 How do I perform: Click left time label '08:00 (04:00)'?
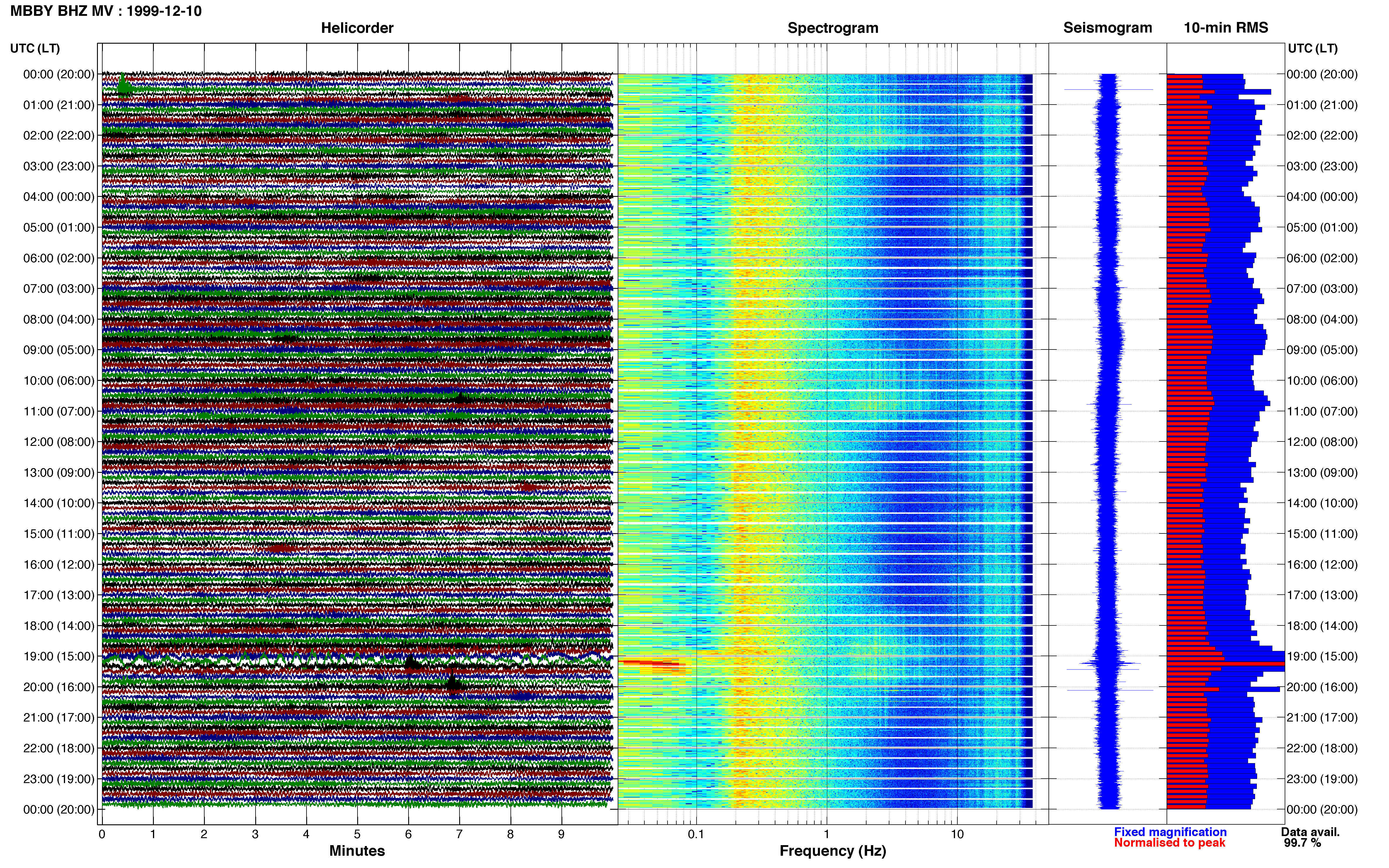tap(59, 319)
